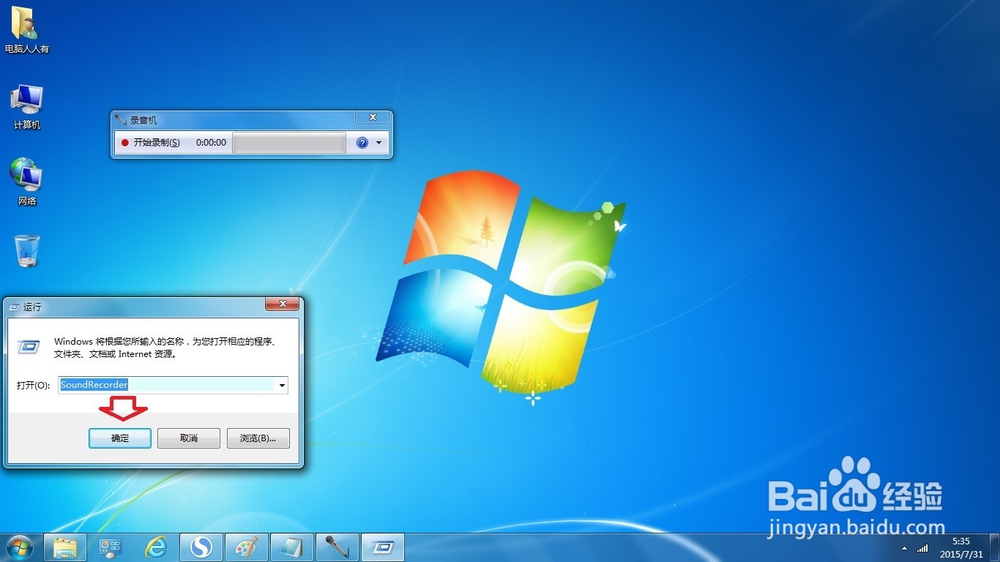Expand the arrow next to Sound Recorder help
1000x562 pixels.
click(379, 143)
